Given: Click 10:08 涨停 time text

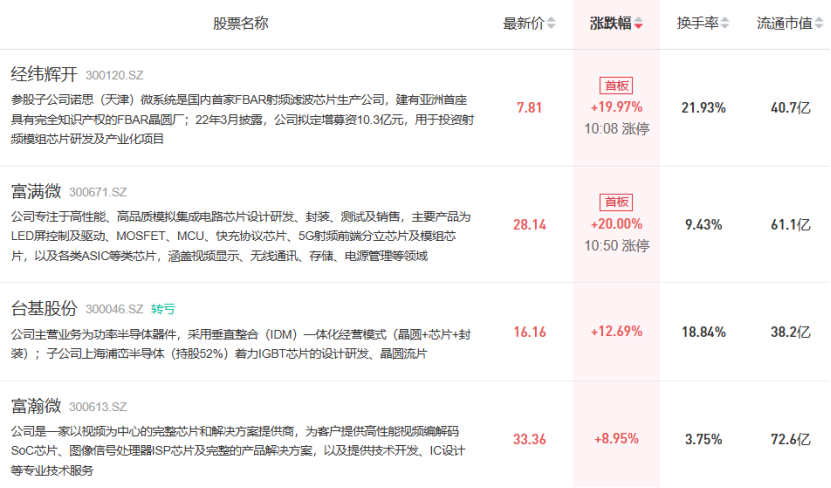Looking at the screenshot, I should point(616,129).
